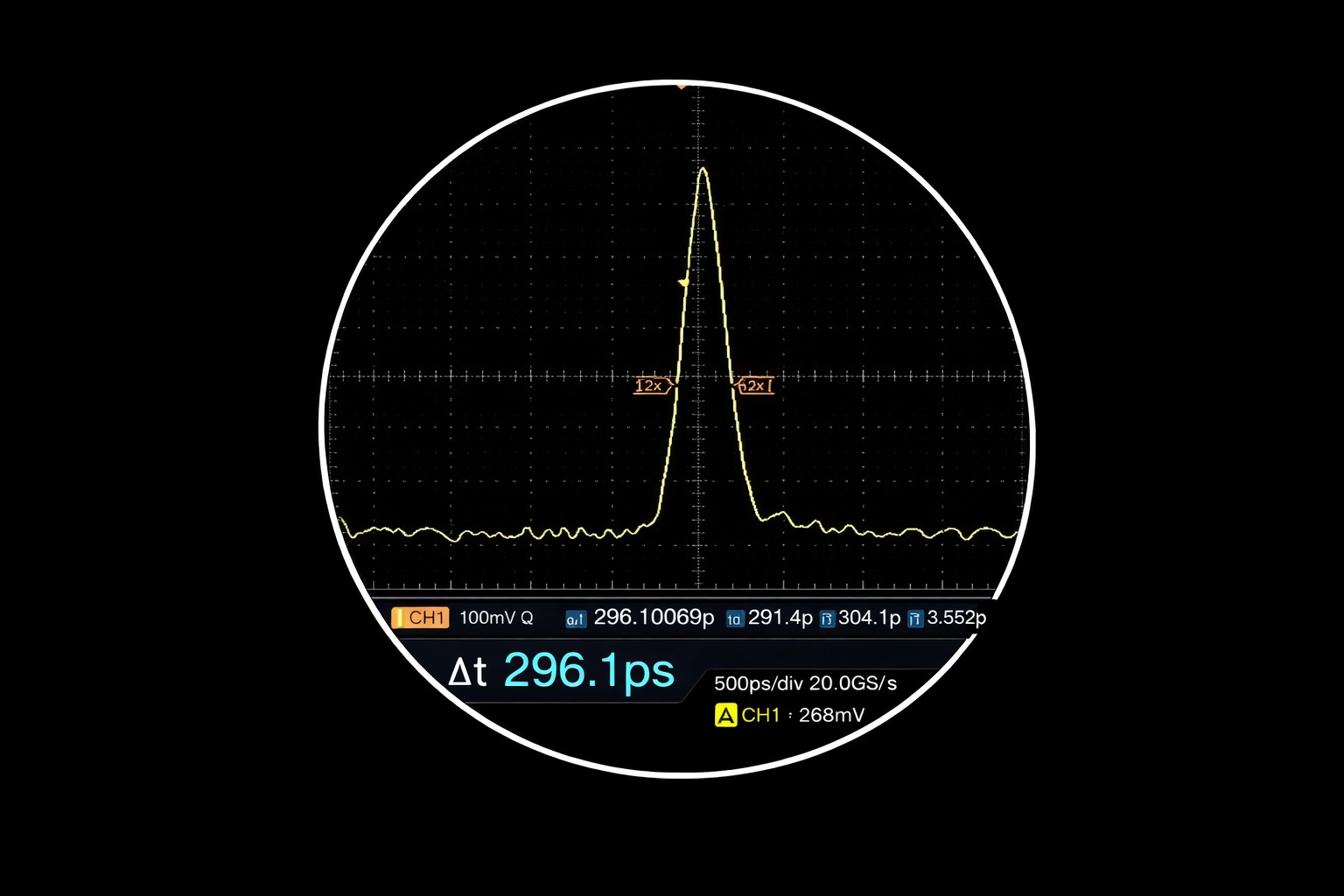Click the blue measurement icon before 3.552p
Viewport: 1344px width, 896px height.
click(915, 619)
